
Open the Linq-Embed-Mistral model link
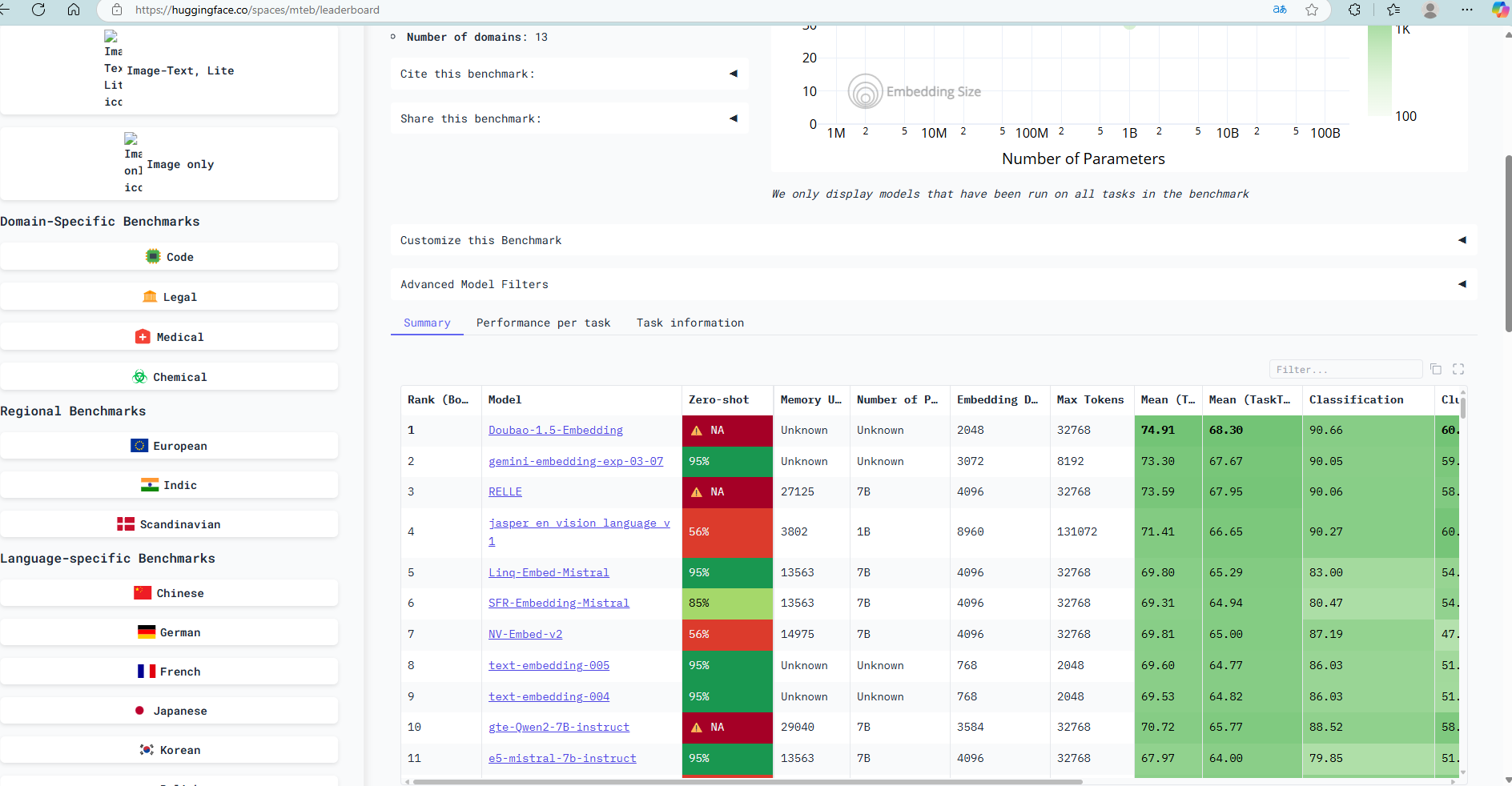click(549, 572)
